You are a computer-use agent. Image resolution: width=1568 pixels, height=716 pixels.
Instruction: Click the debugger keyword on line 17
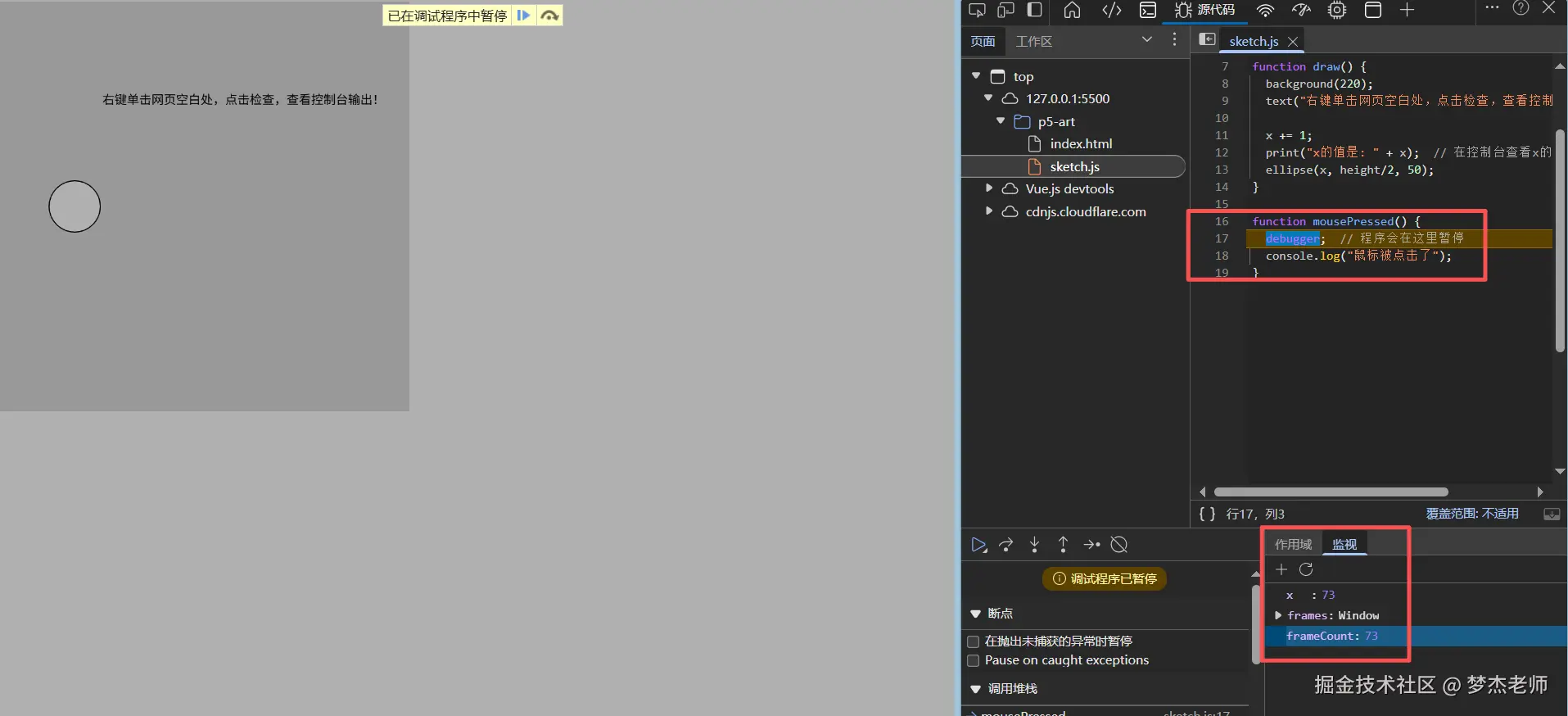click(x=1292, y=238)
